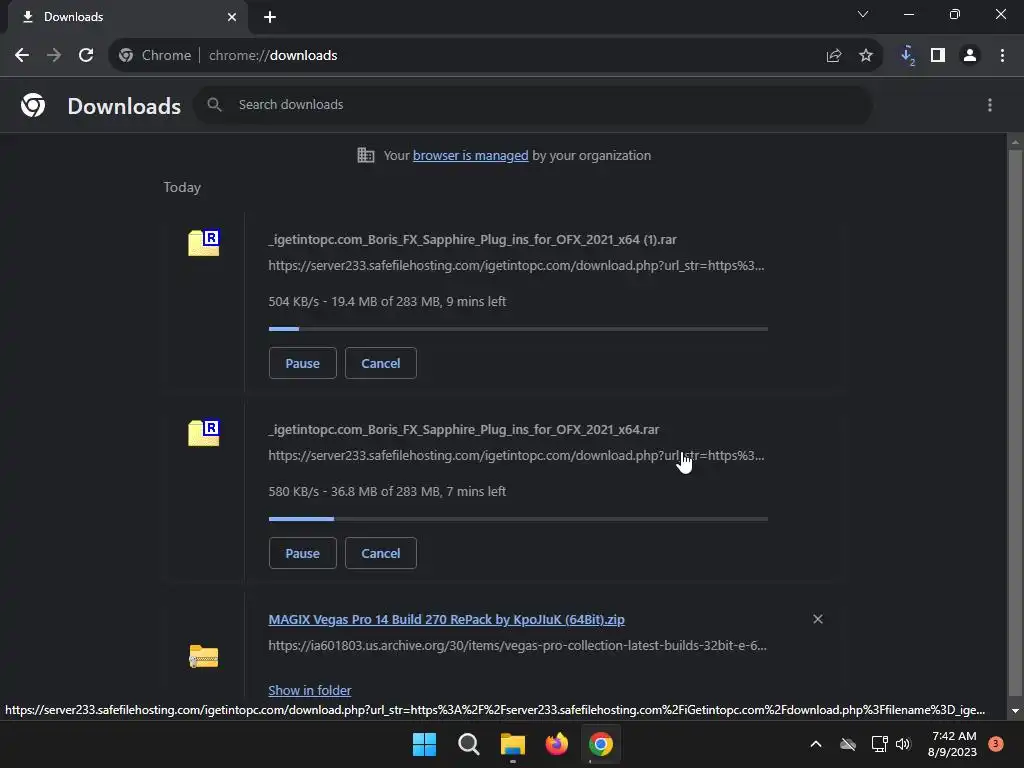The image size is (1024, 768).
Task: Go back with the browser back arrow
Action: [x=22, y=56]
